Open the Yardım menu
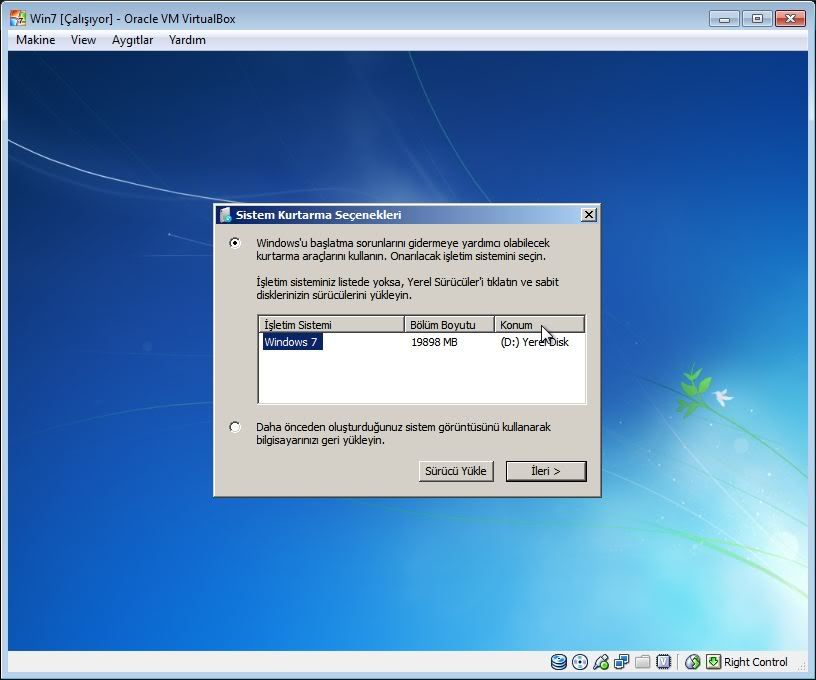Viewport: 816px width, 680px height. tap(187, 40)
